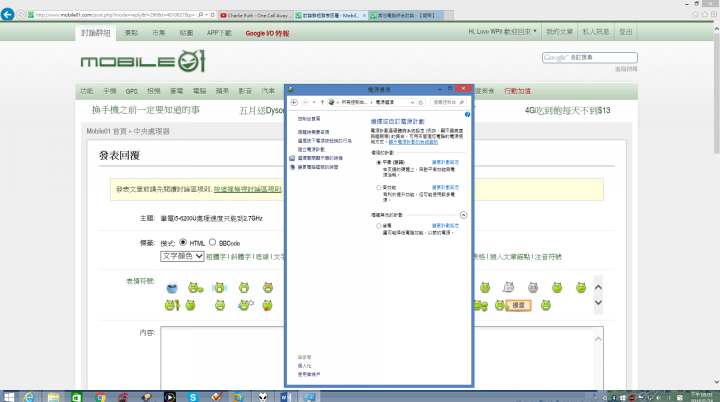Open the browser home icon
Screen dimensions: 720x402
tap(696, 15)
